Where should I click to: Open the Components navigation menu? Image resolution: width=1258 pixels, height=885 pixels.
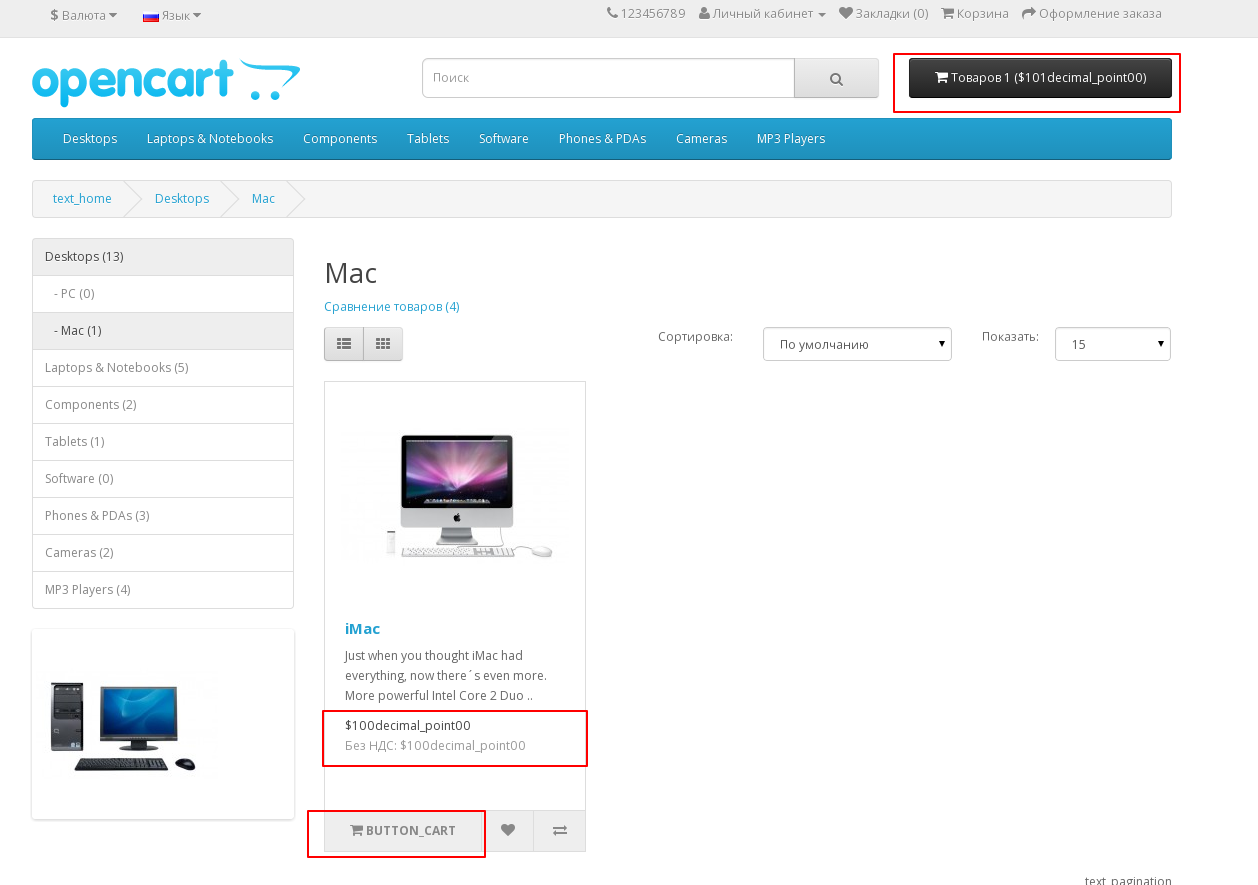(340, 139)
